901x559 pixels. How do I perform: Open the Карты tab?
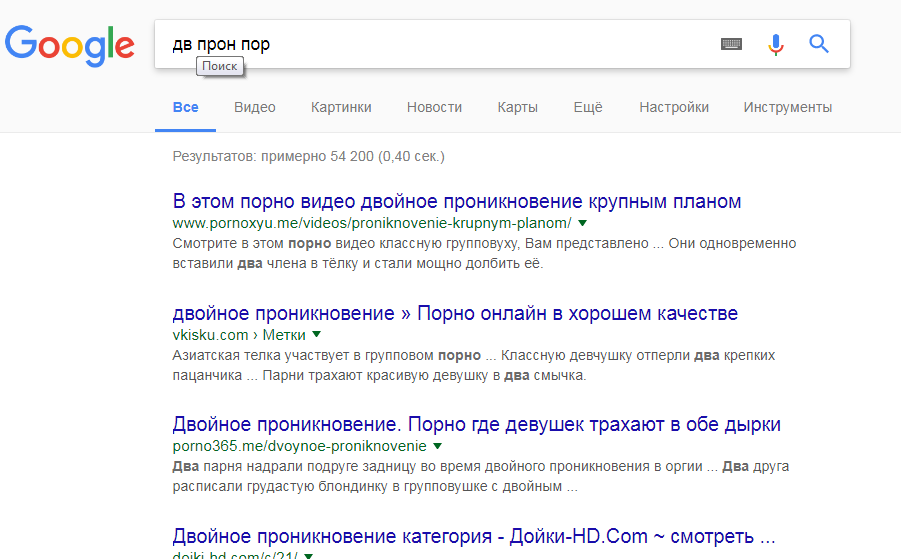point(518,107)
